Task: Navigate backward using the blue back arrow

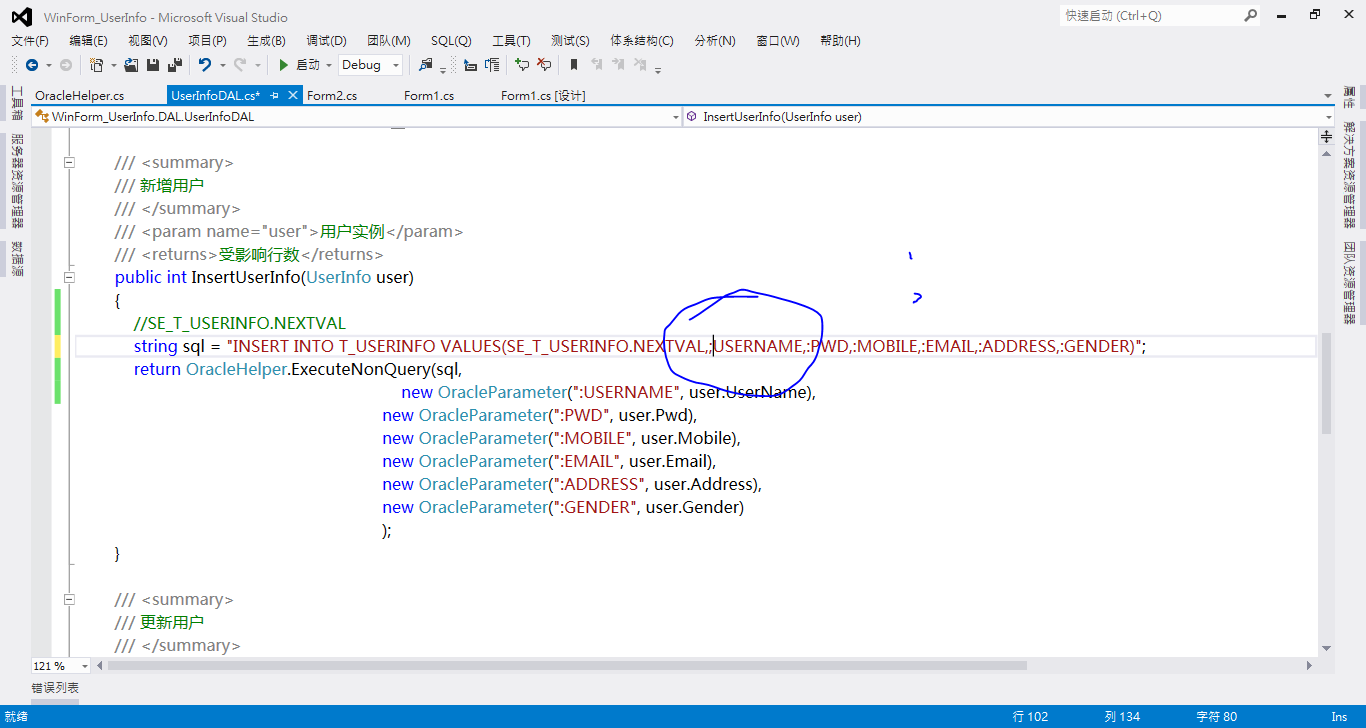Action: [x=33, y=65]
